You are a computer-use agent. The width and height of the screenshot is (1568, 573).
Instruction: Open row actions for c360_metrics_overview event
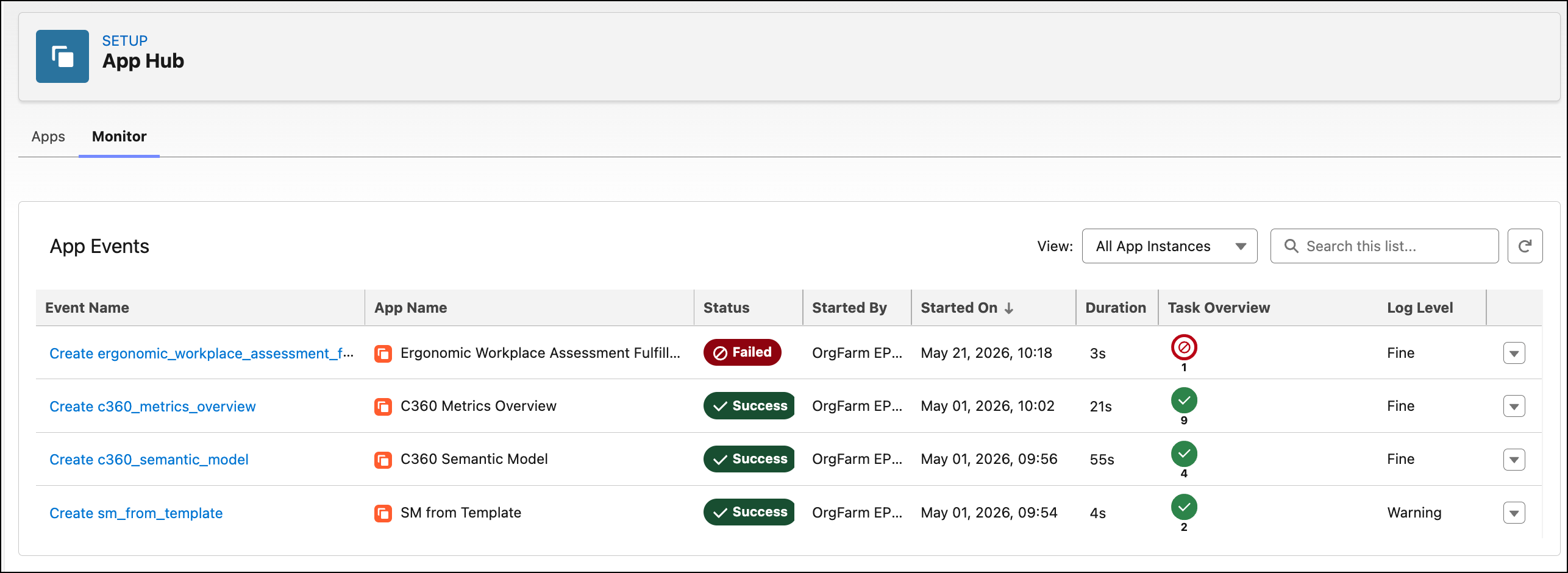[x=1514, y=407]
